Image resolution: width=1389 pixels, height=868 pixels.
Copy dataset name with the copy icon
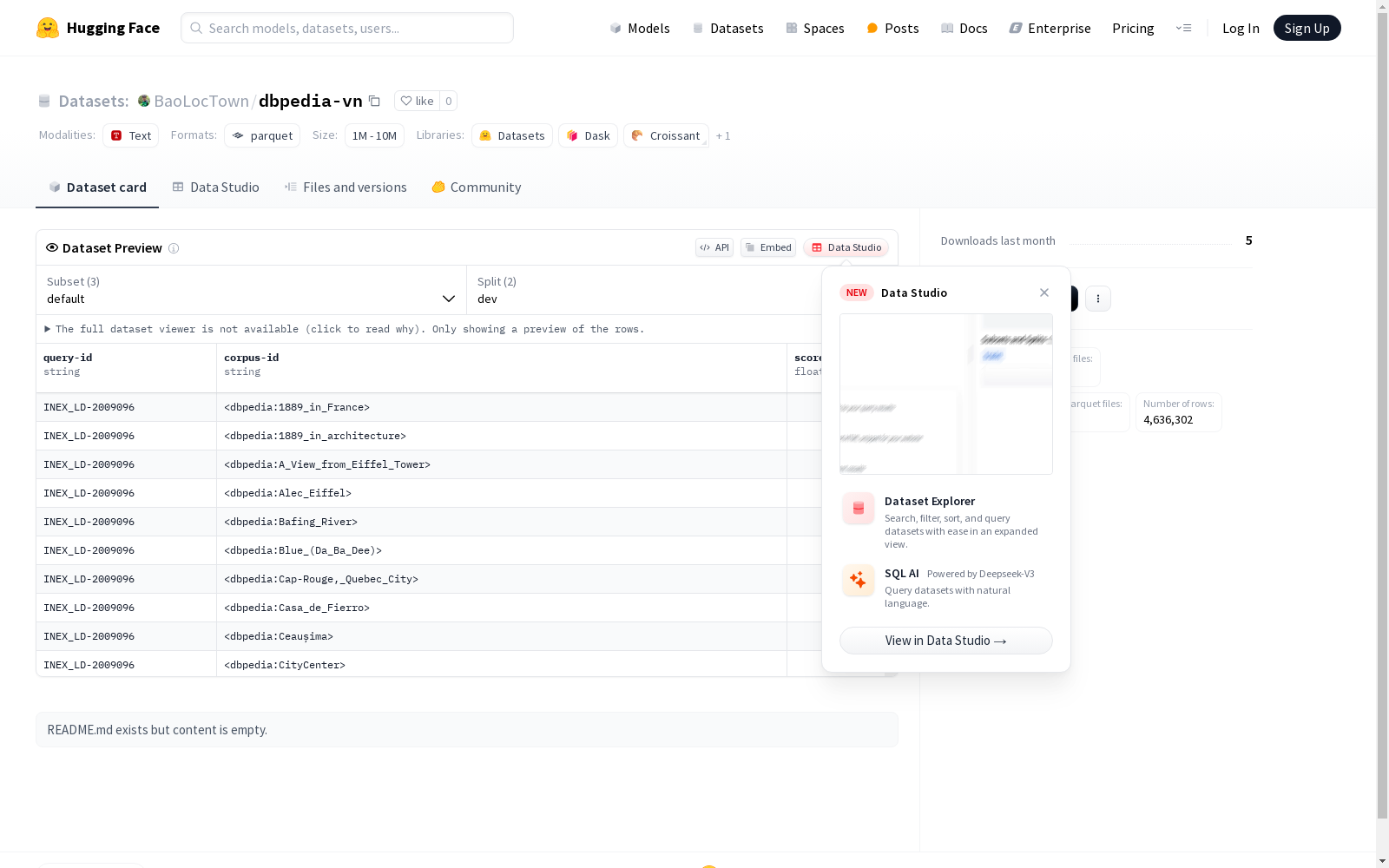tap(374, 101)
